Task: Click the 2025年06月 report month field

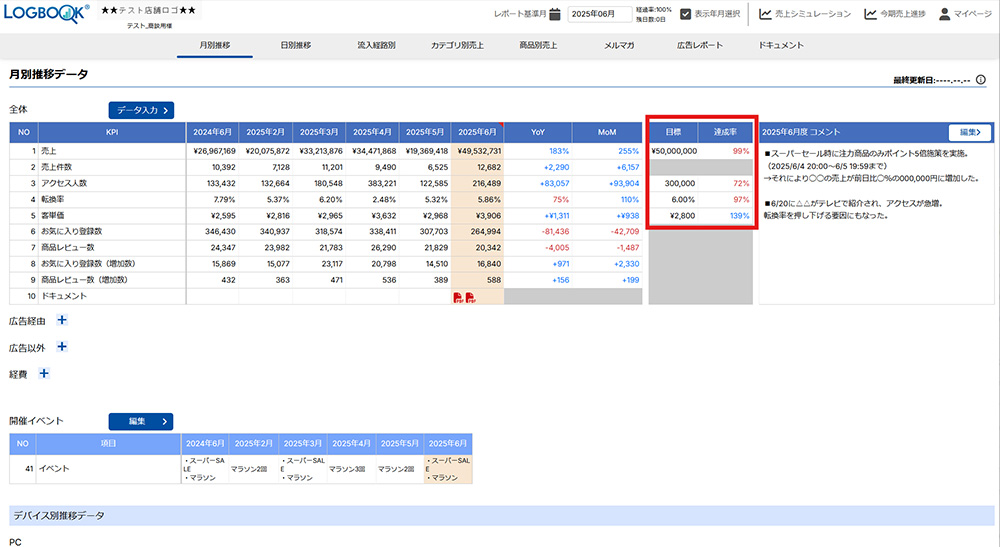Action: [599, 14]
